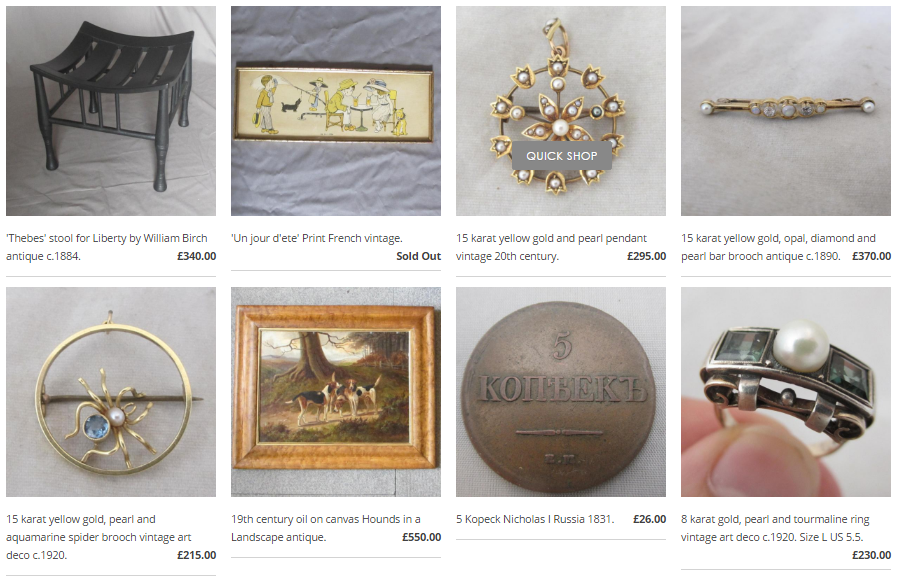Open the 15 karat gold pearl pendant title
901x578 pixels.
tap(551, 247)
